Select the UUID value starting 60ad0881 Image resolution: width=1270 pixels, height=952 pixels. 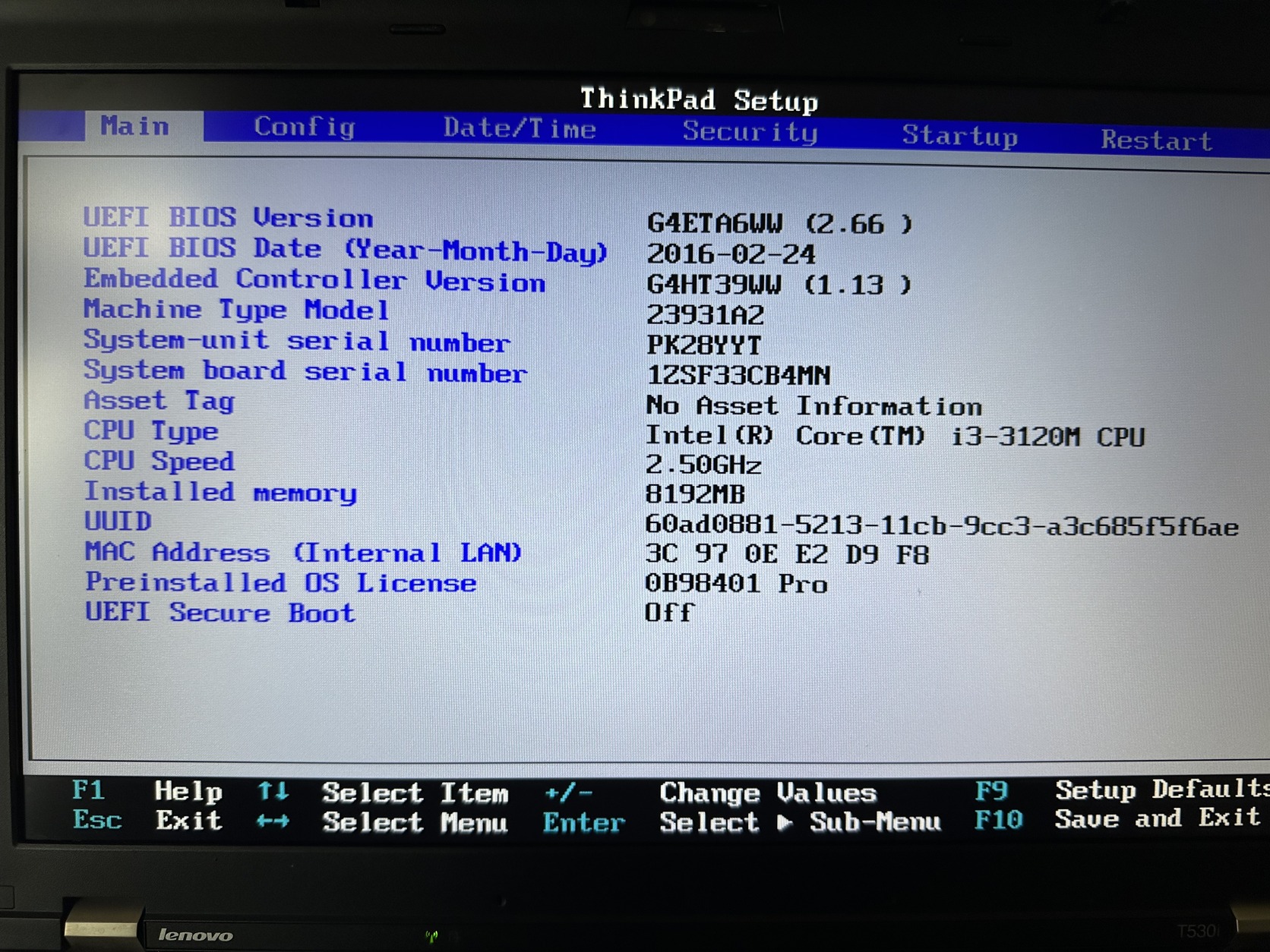click(x=942, y=526)
